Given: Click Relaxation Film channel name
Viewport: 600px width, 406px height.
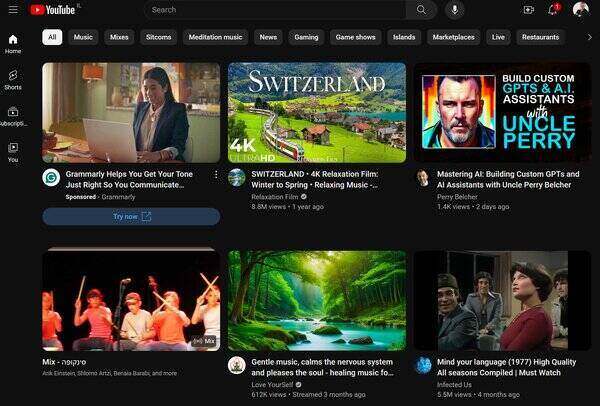Looking at the screenshot, I should click(275, 197).
